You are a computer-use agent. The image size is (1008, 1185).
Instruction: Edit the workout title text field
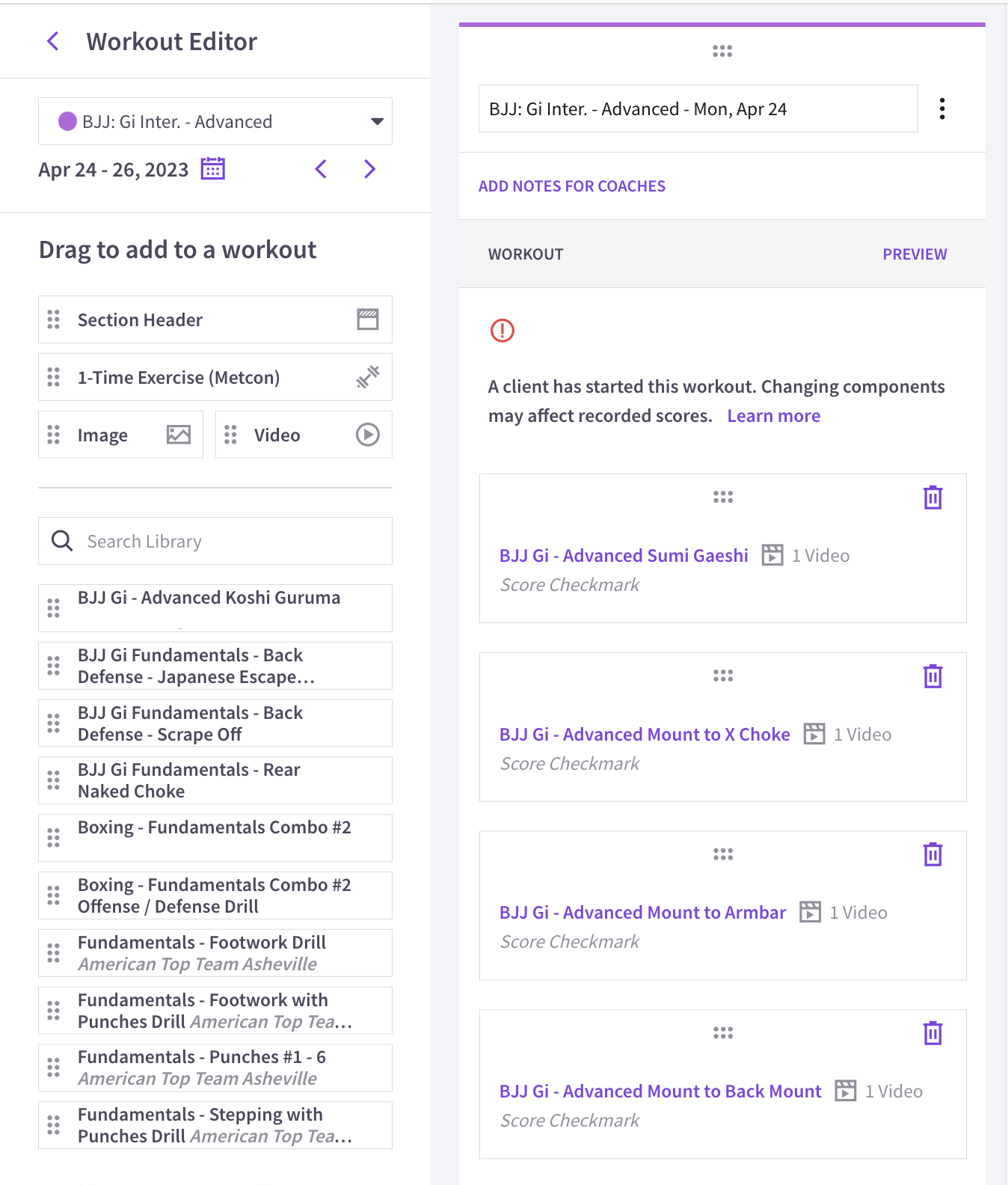698,109
